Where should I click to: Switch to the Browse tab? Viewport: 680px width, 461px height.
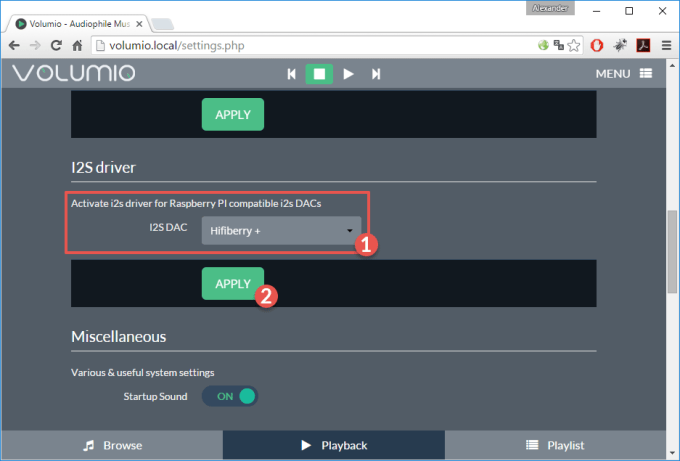click(113, 445)
